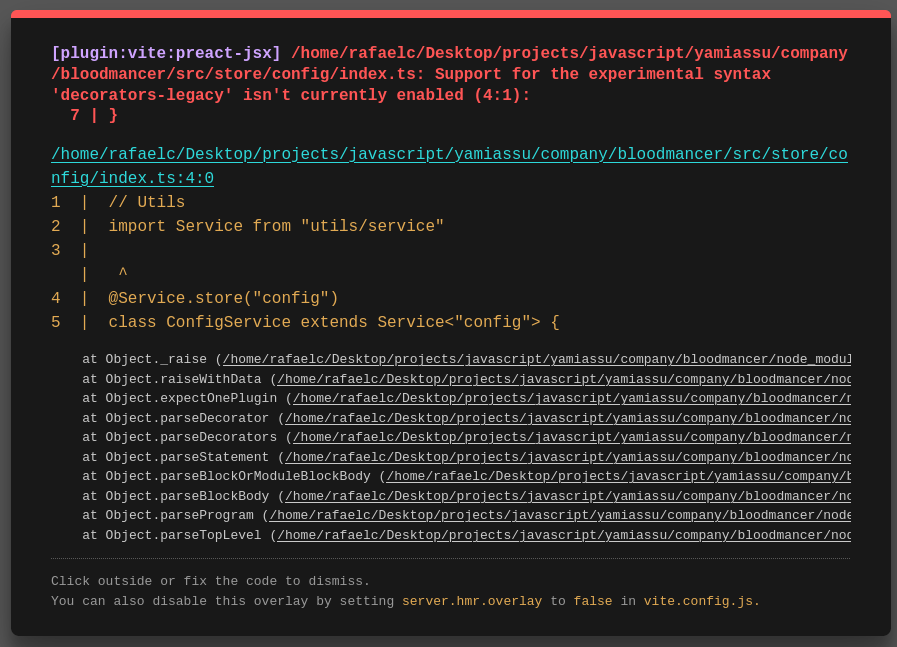Click the caret '^' error marker line

[x=122, y=274]
